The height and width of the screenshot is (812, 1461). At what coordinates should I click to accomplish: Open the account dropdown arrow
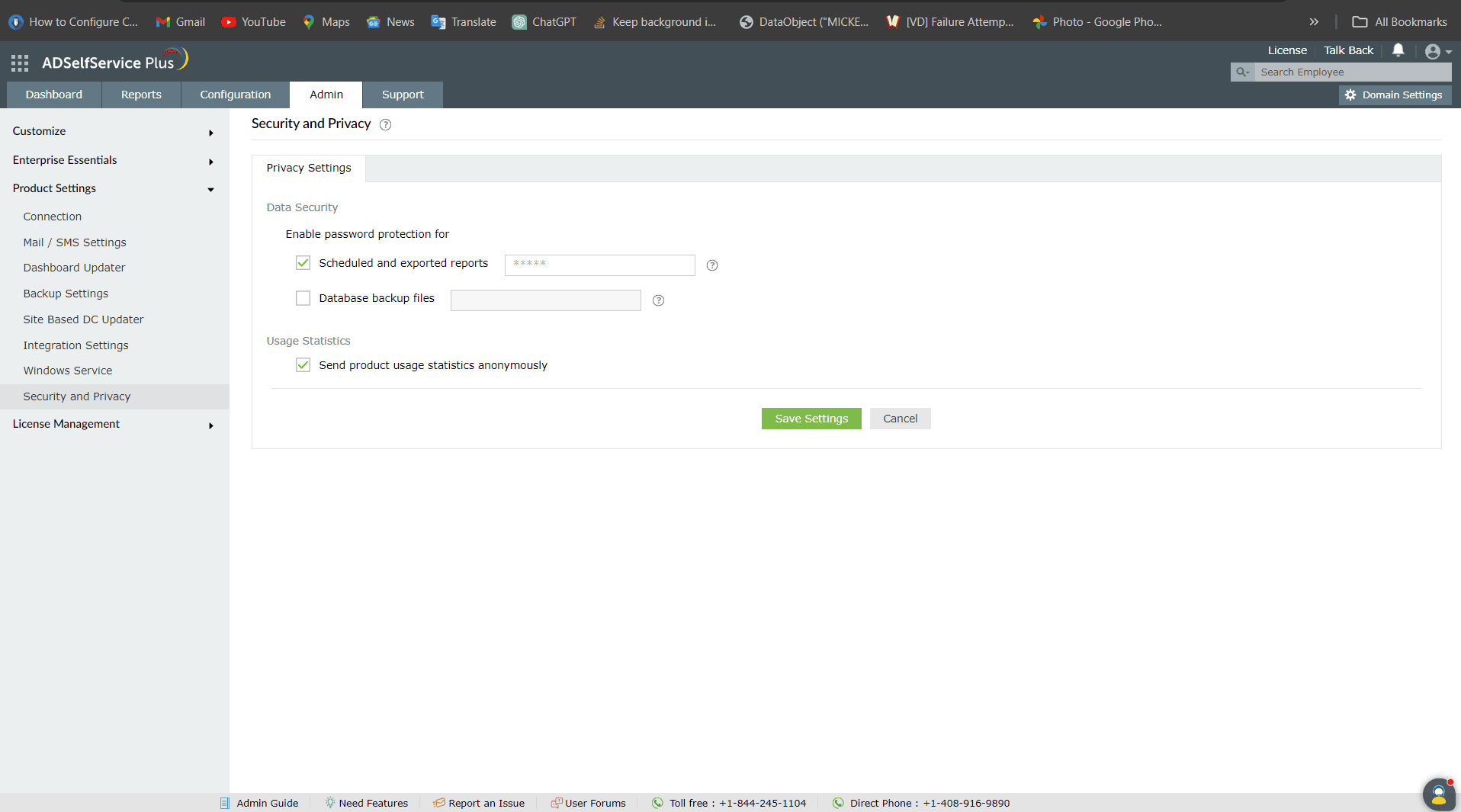[1448, 52]
